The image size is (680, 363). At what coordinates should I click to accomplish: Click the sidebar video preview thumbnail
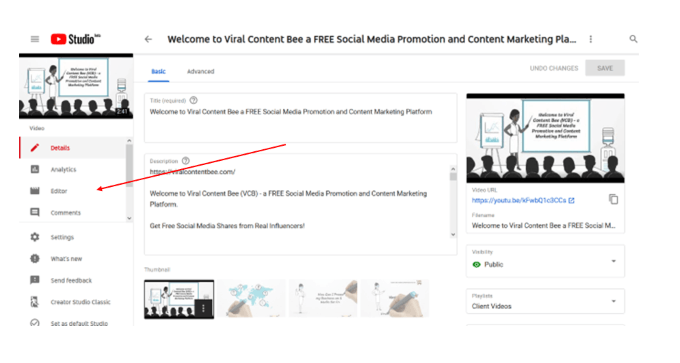point(76,87)
